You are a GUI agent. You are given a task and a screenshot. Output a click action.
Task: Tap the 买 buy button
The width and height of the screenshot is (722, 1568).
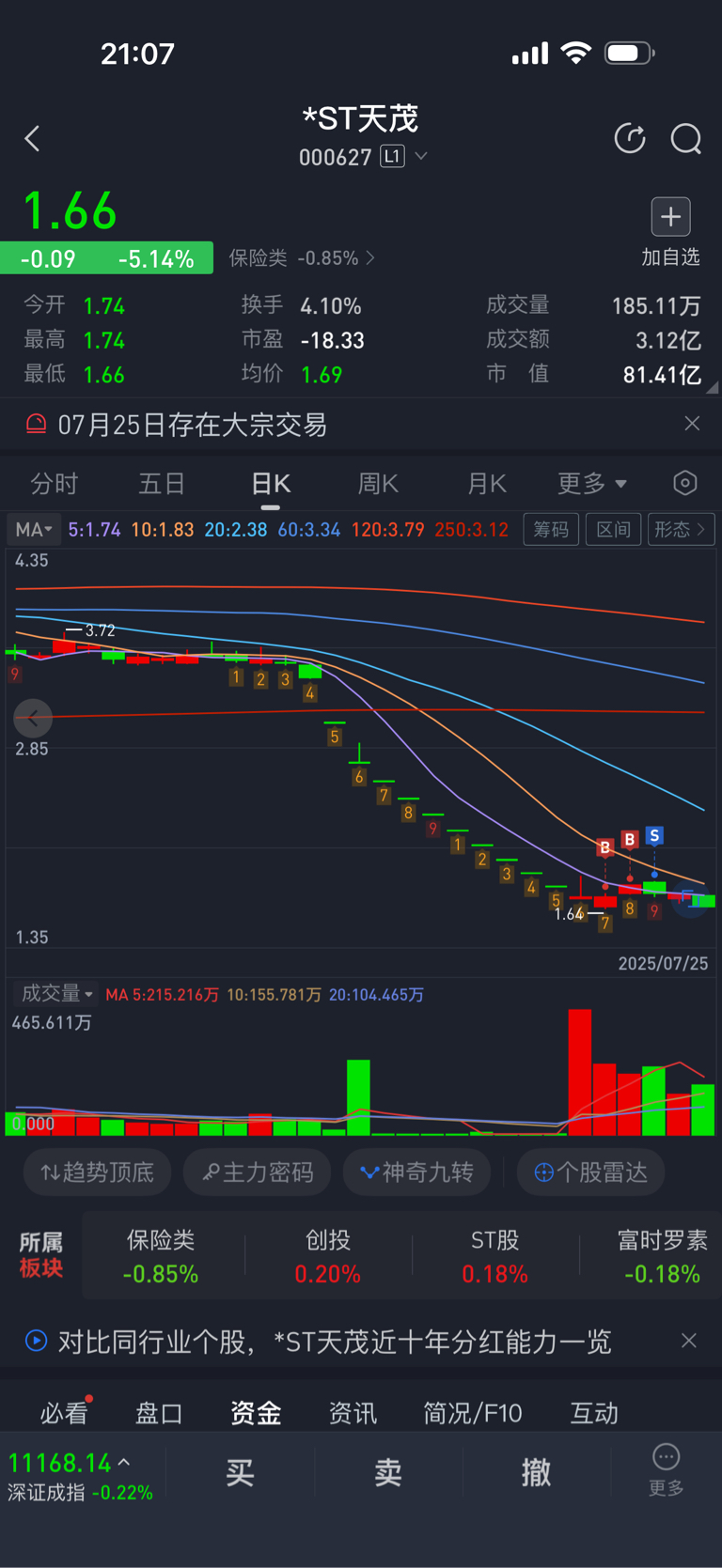240,1472
